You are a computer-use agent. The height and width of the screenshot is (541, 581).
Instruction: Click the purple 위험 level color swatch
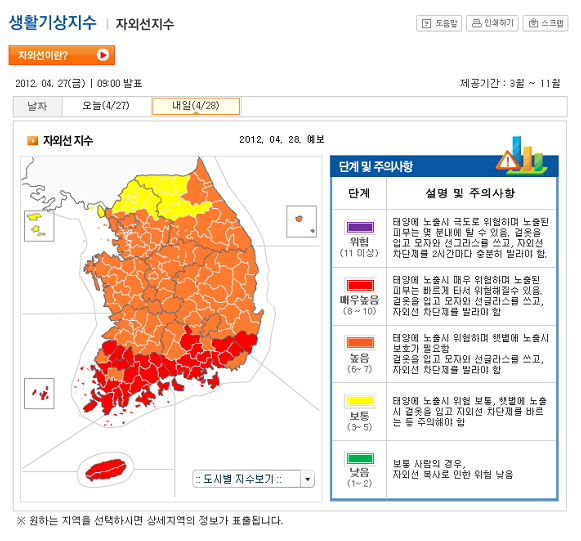click(360, 227)
